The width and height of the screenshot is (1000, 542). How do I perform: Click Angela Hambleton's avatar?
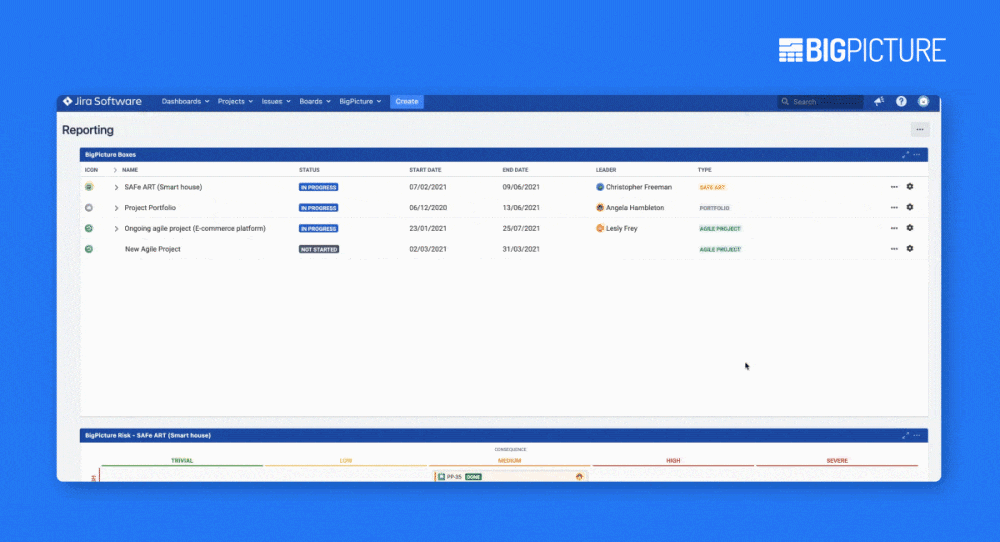599,207
